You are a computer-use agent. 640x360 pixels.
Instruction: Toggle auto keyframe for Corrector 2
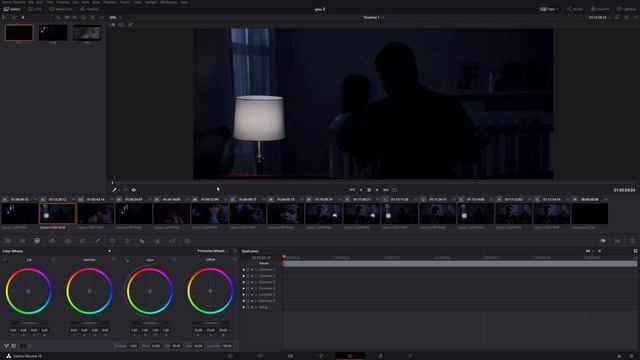click(252, 276)
